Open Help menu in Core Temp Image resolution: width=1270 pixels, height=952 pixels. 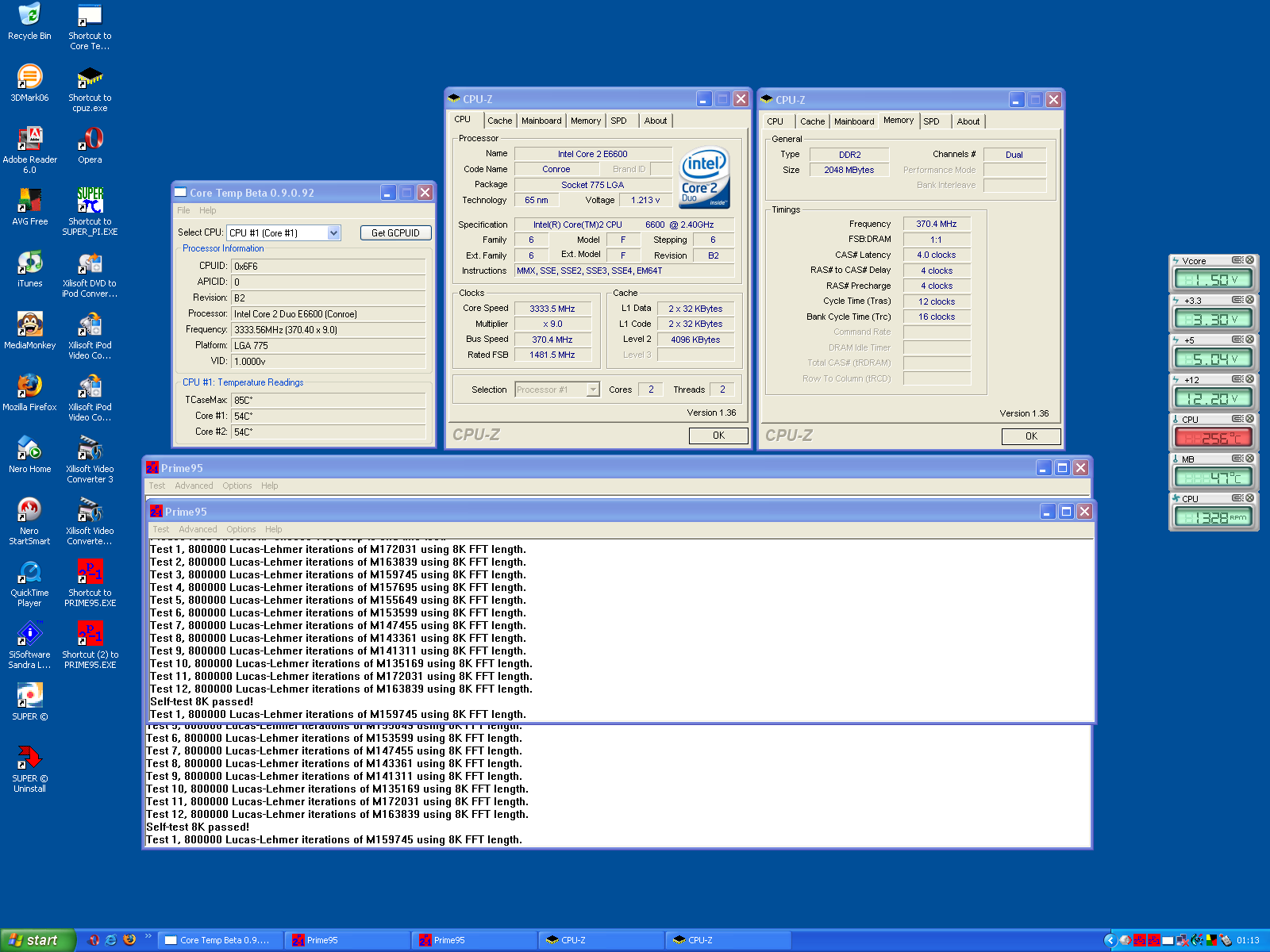[208, 210]
